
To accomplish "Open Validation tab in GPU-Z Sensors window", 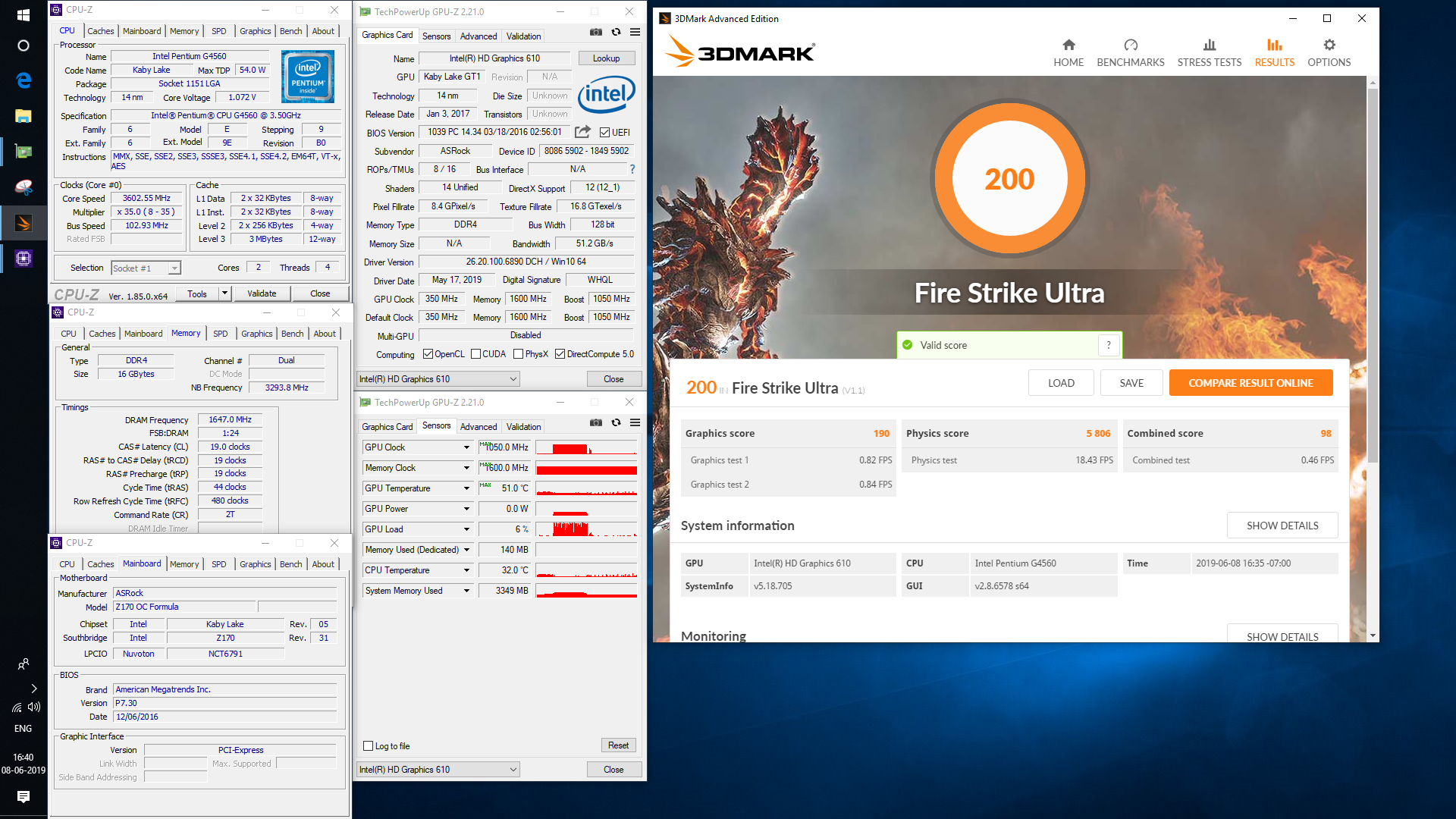I will pos(524,426).
